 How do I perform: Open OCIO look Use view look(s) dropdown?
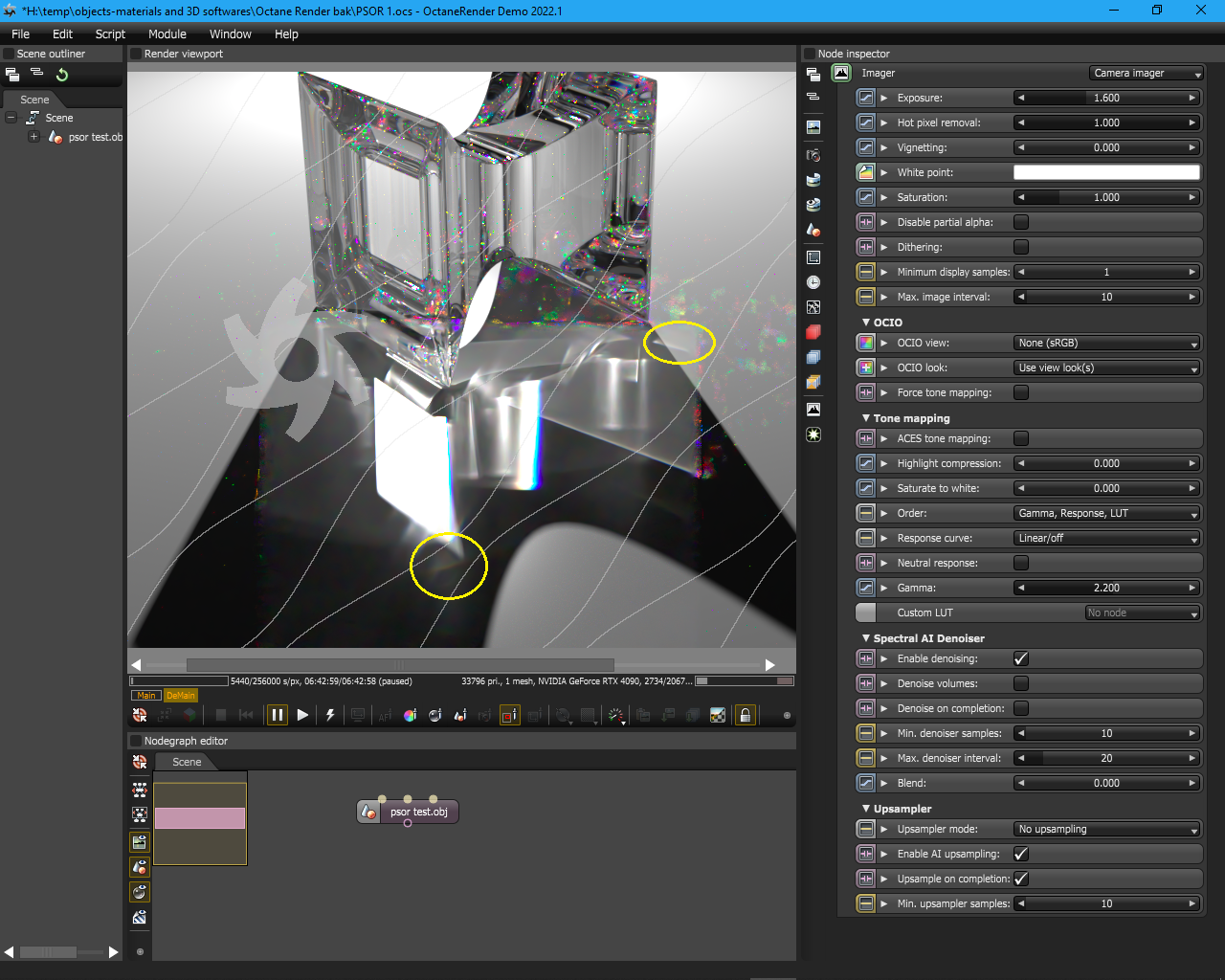click(1107, 367)
